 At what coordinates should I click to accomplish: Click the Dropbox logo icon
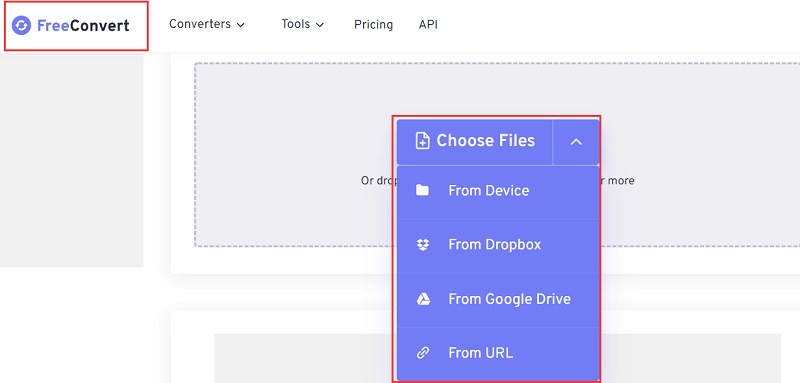(x=422, y=245)
